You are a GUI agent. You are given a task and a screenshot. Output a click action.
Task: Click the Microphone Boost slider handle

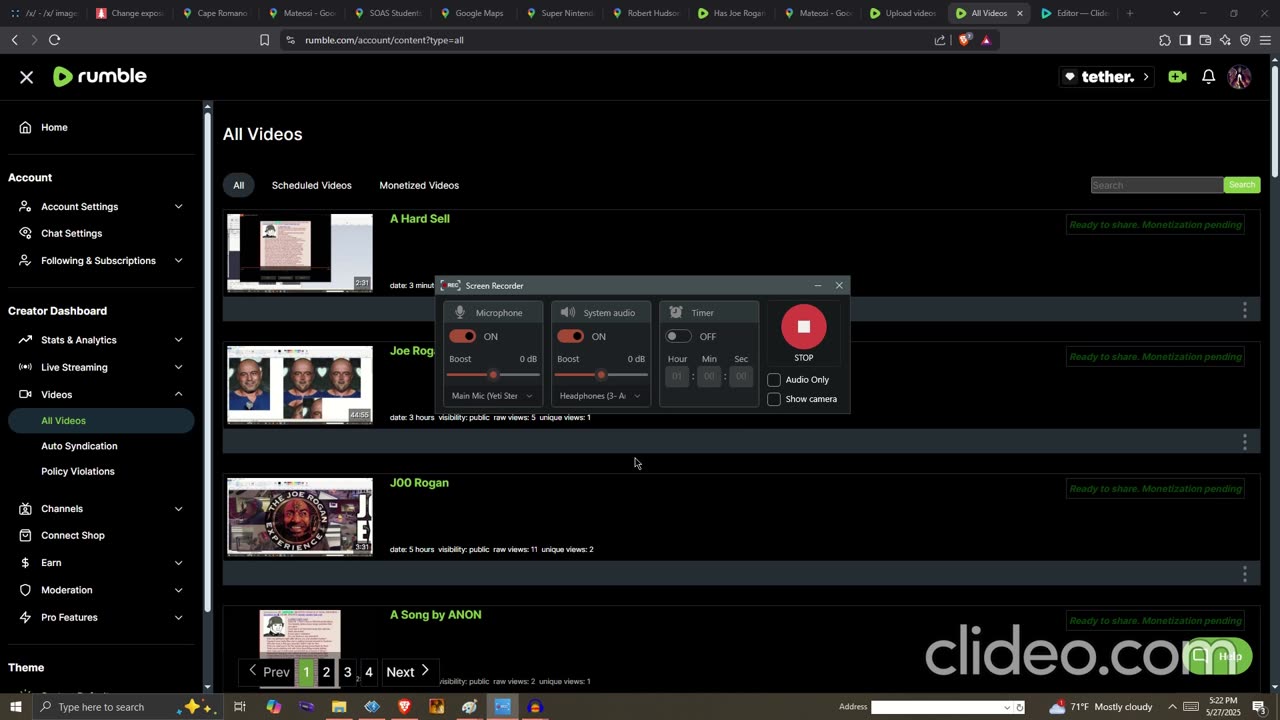pyautogui.click(x=493, y=375)
